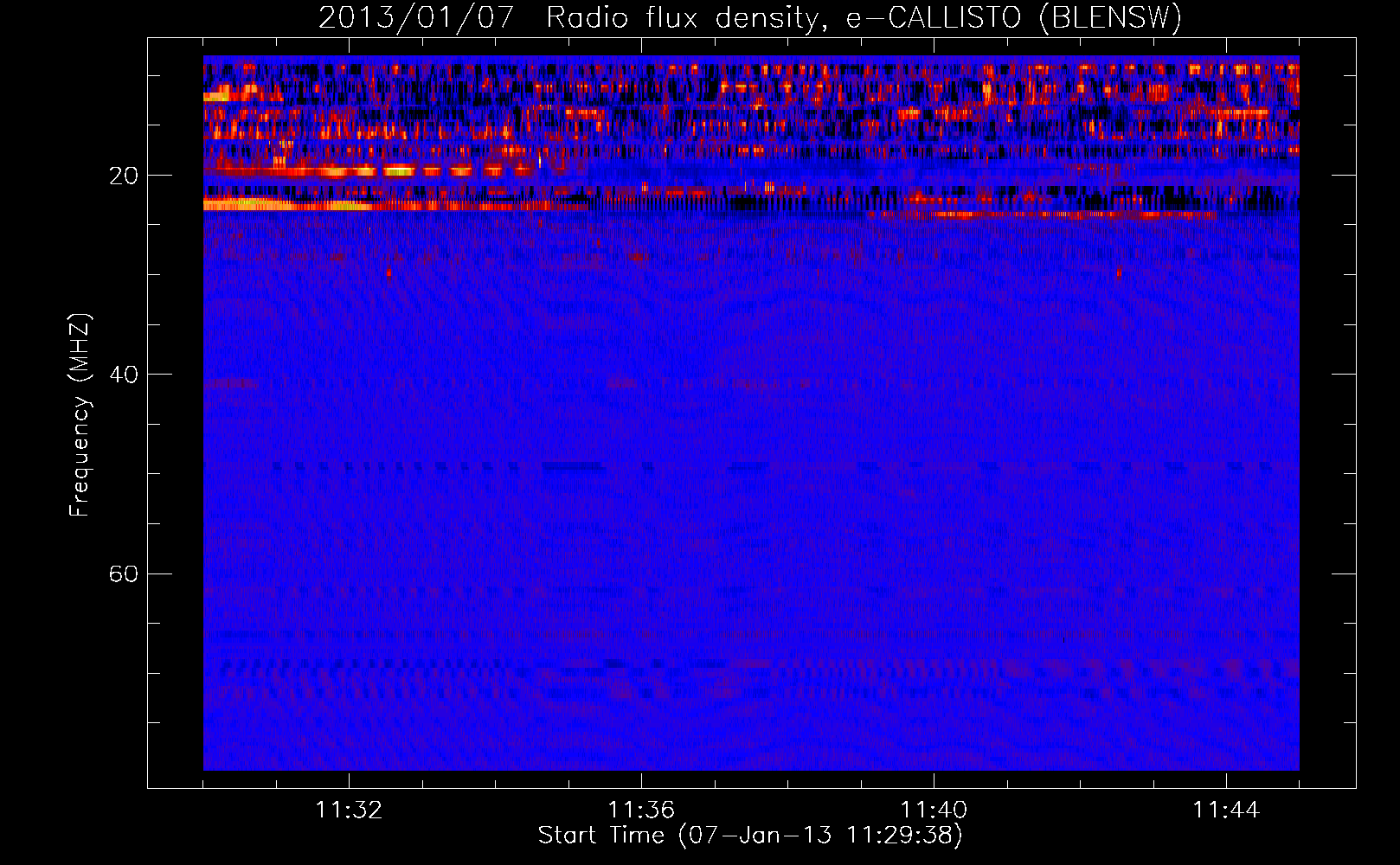Viewport: 1400px width, 865px height.
Task: Click the date "2013/01/07" in the title
Action: [x=416, y=17]
